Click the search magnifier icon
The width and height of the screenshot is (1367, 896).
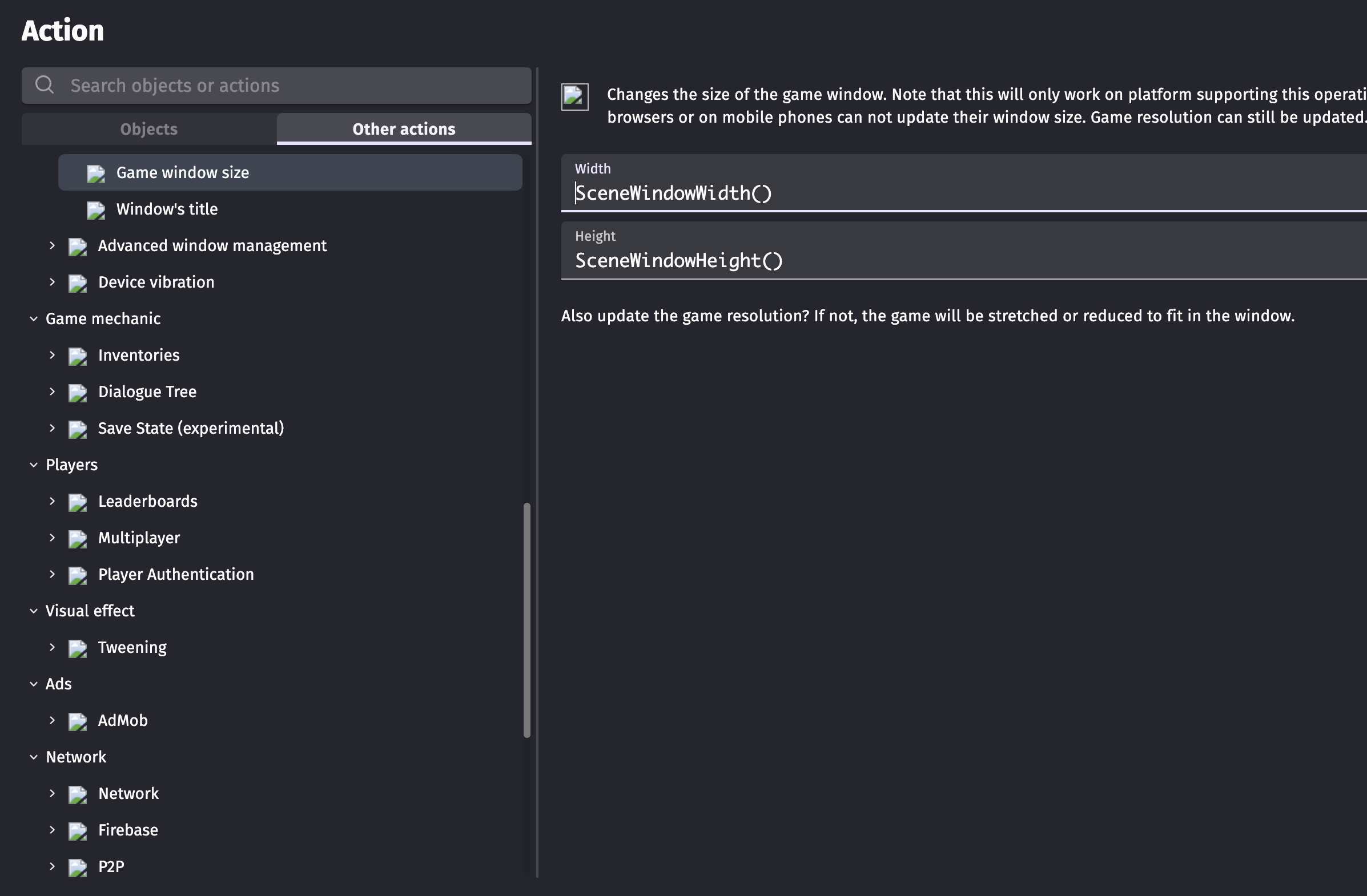pos(44,85)
